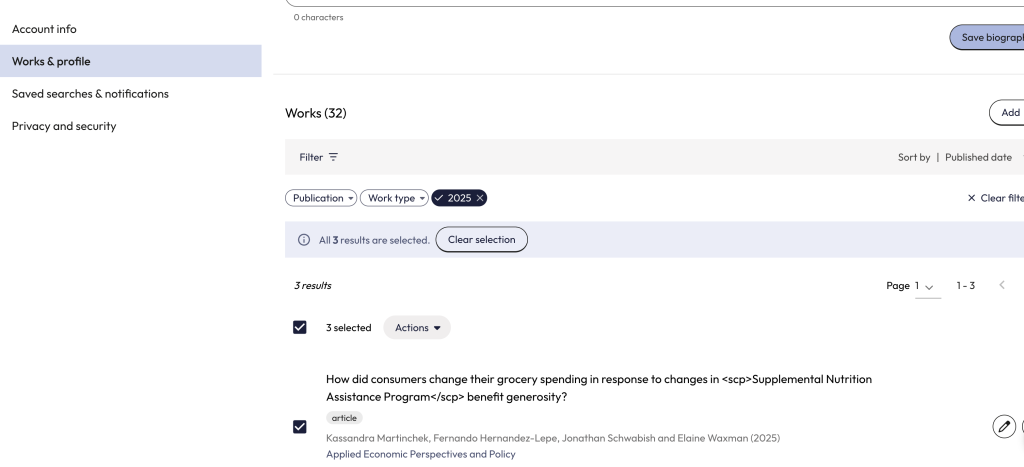Open the Page number selector
This screenshot has width=1024, height=467.
[923, 286]
